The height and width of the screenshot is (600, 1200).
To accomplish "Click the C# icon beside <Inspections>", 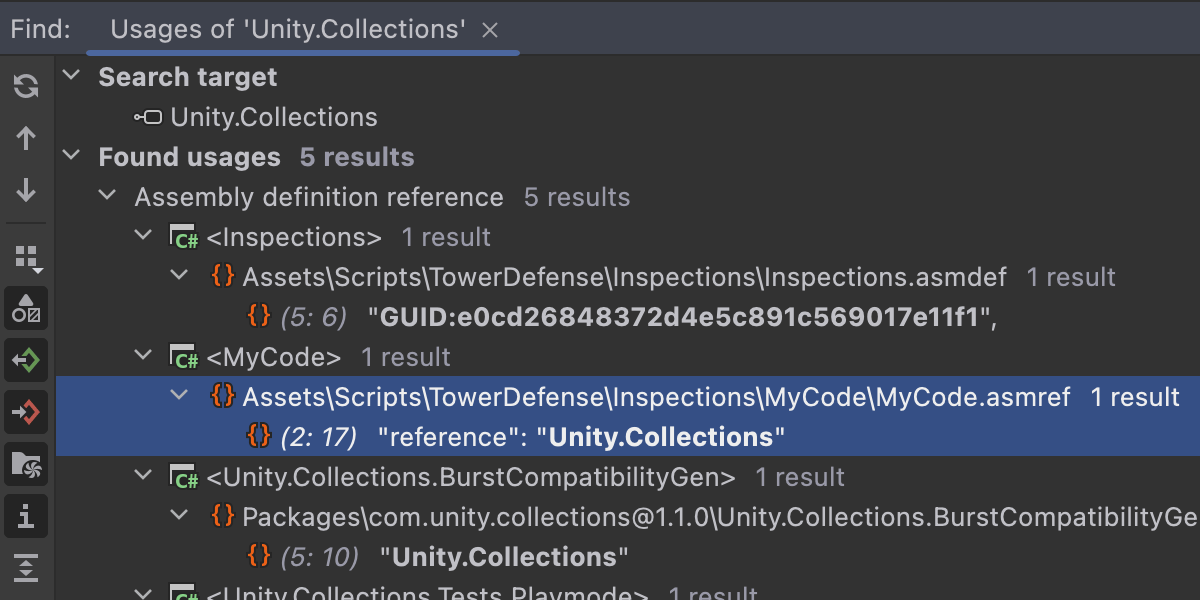I will pyautogui.click(x=184, y=238).
